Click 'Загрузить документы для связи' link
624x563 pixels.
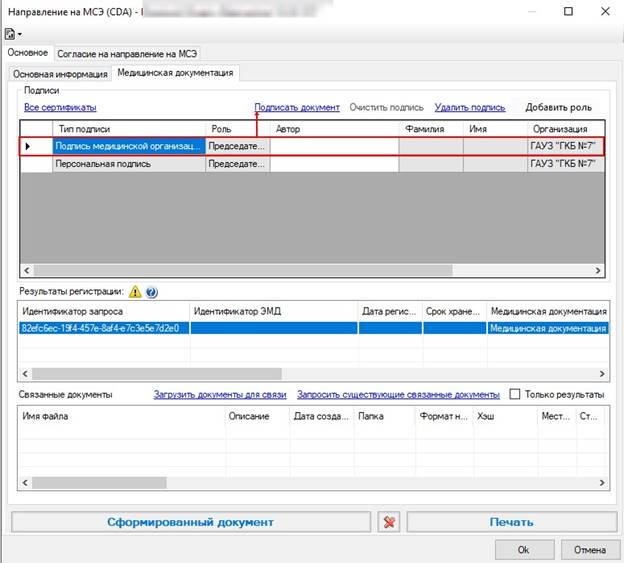[x=220, y=395]
